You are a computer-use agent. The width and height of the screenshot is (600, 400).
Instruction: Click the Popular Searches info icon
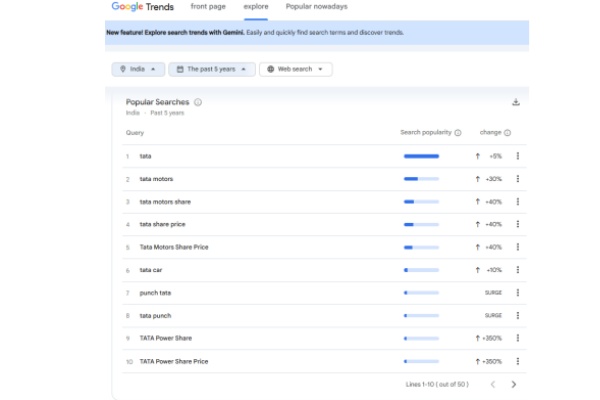click(198, 102)
